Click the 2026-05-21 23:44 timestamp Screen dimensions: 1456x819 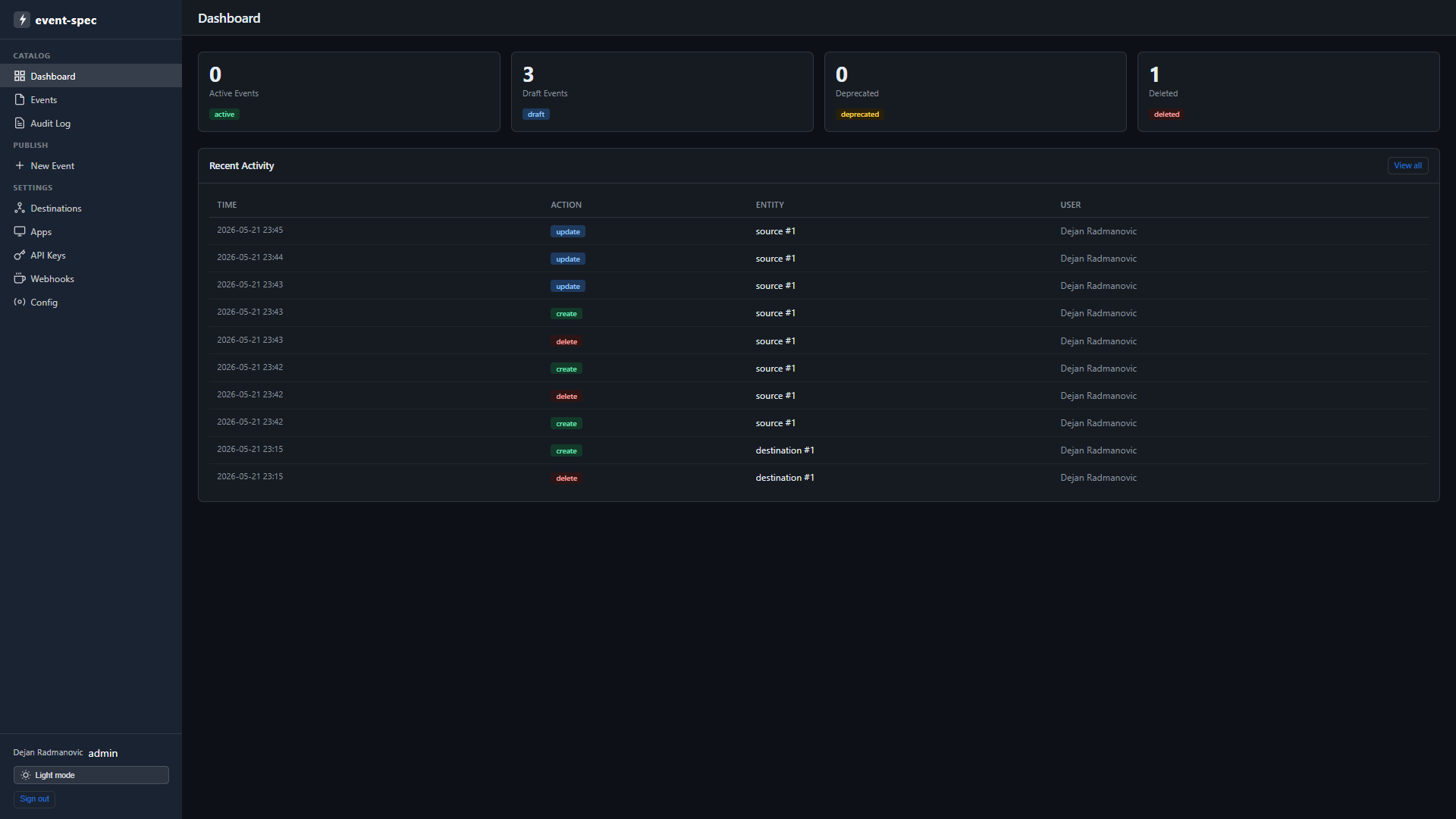point(249,257)
